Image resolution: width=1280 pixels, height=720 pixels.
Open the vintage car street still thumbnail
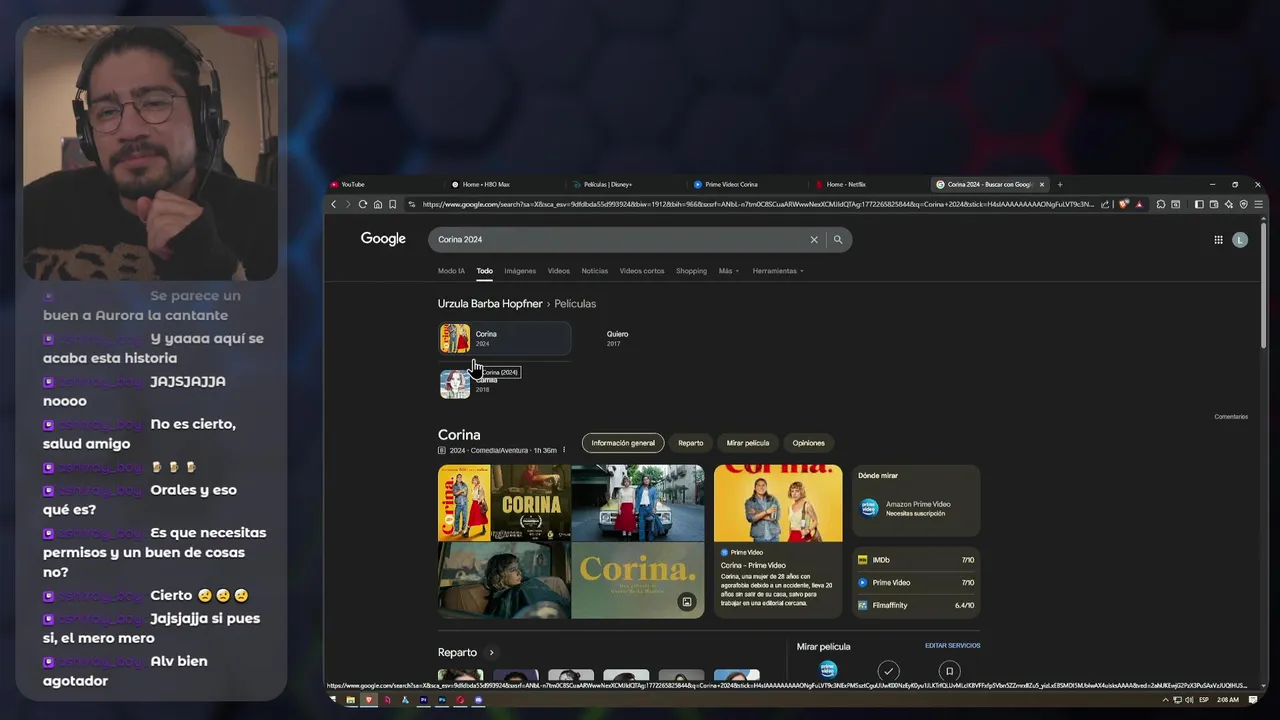tap(638, 503)
